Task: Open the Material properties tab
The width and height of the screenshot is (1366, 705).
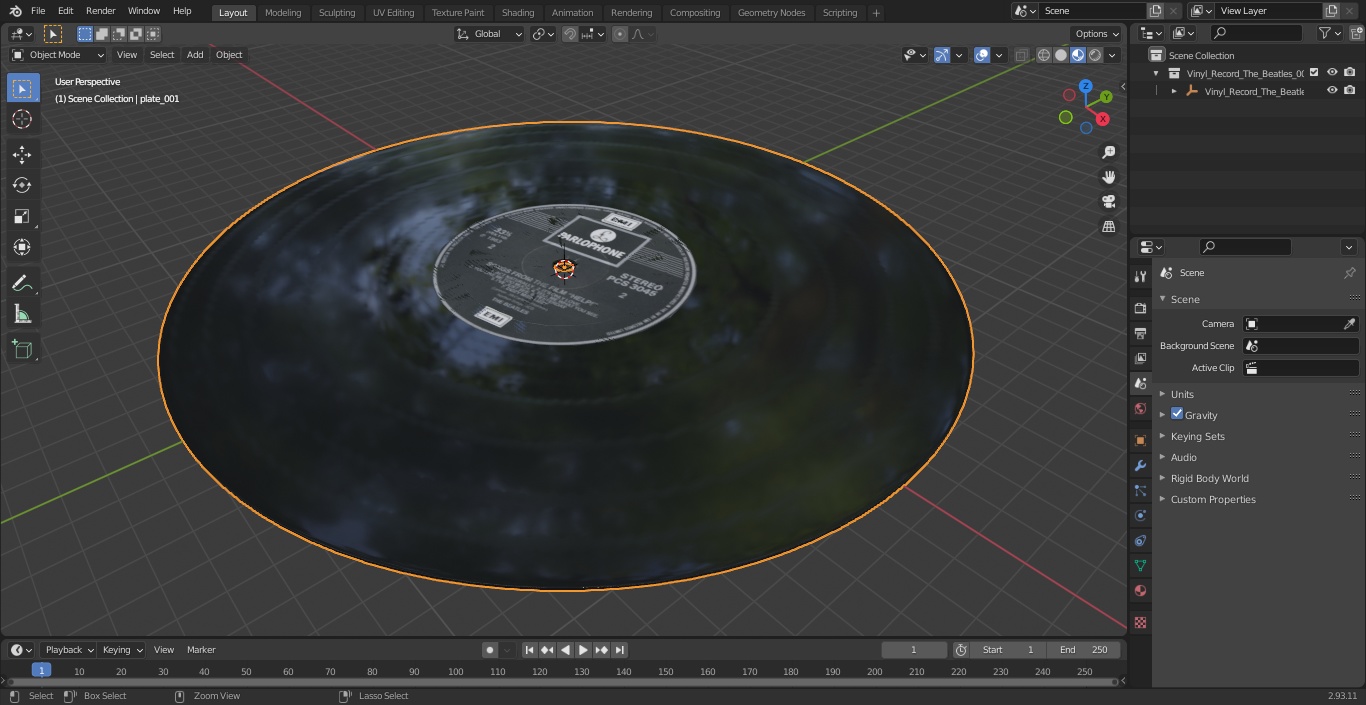Action: 1140,591
